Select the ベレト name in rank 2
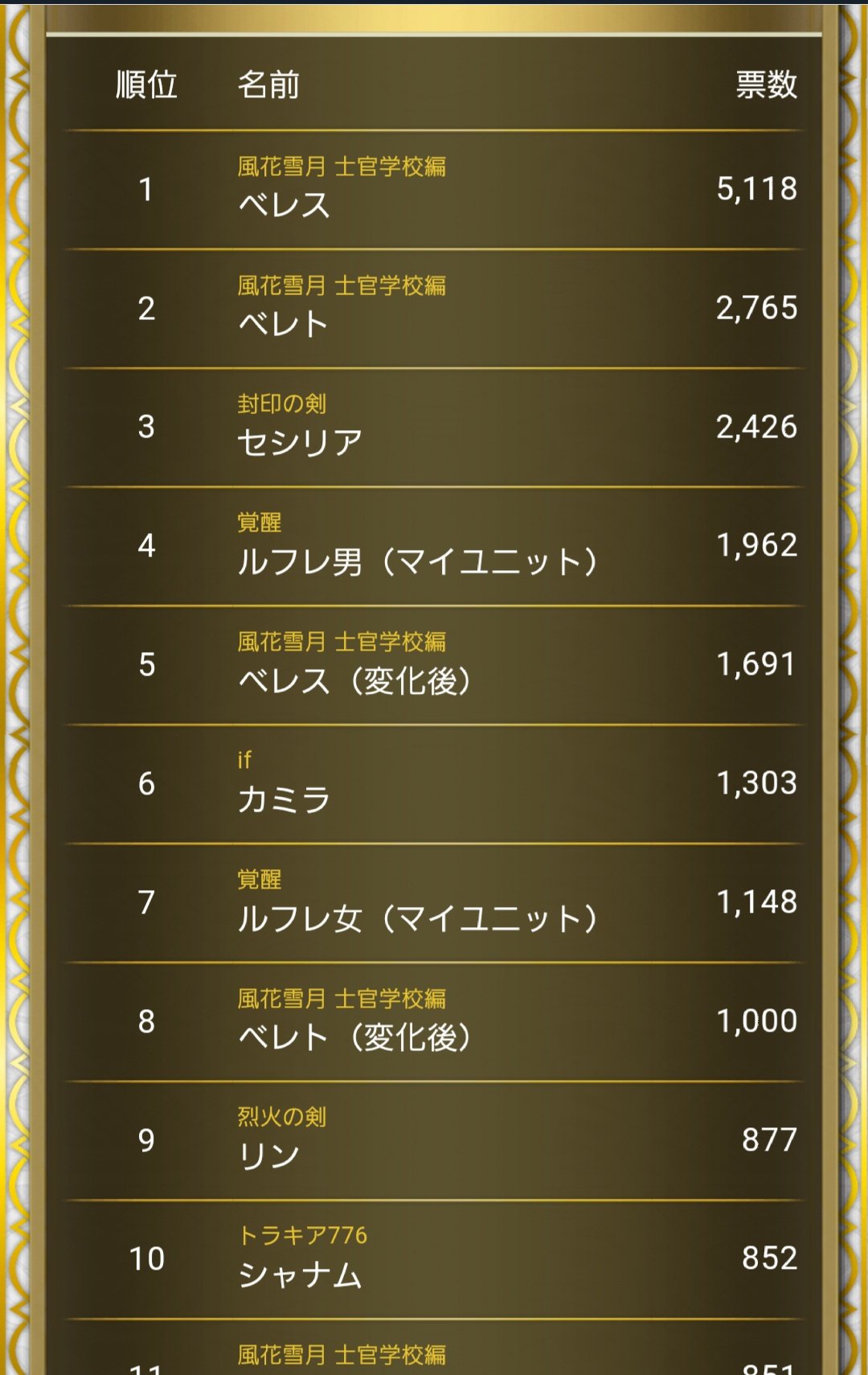The image size is (868, 1375). [x=284, y=324]
